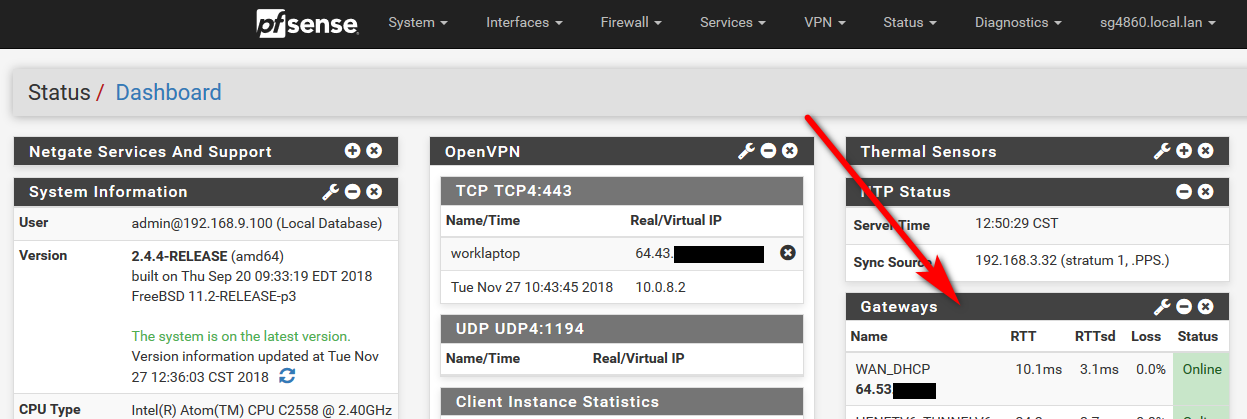Click the Dashboard breadcrumb link

pos(168,93)
